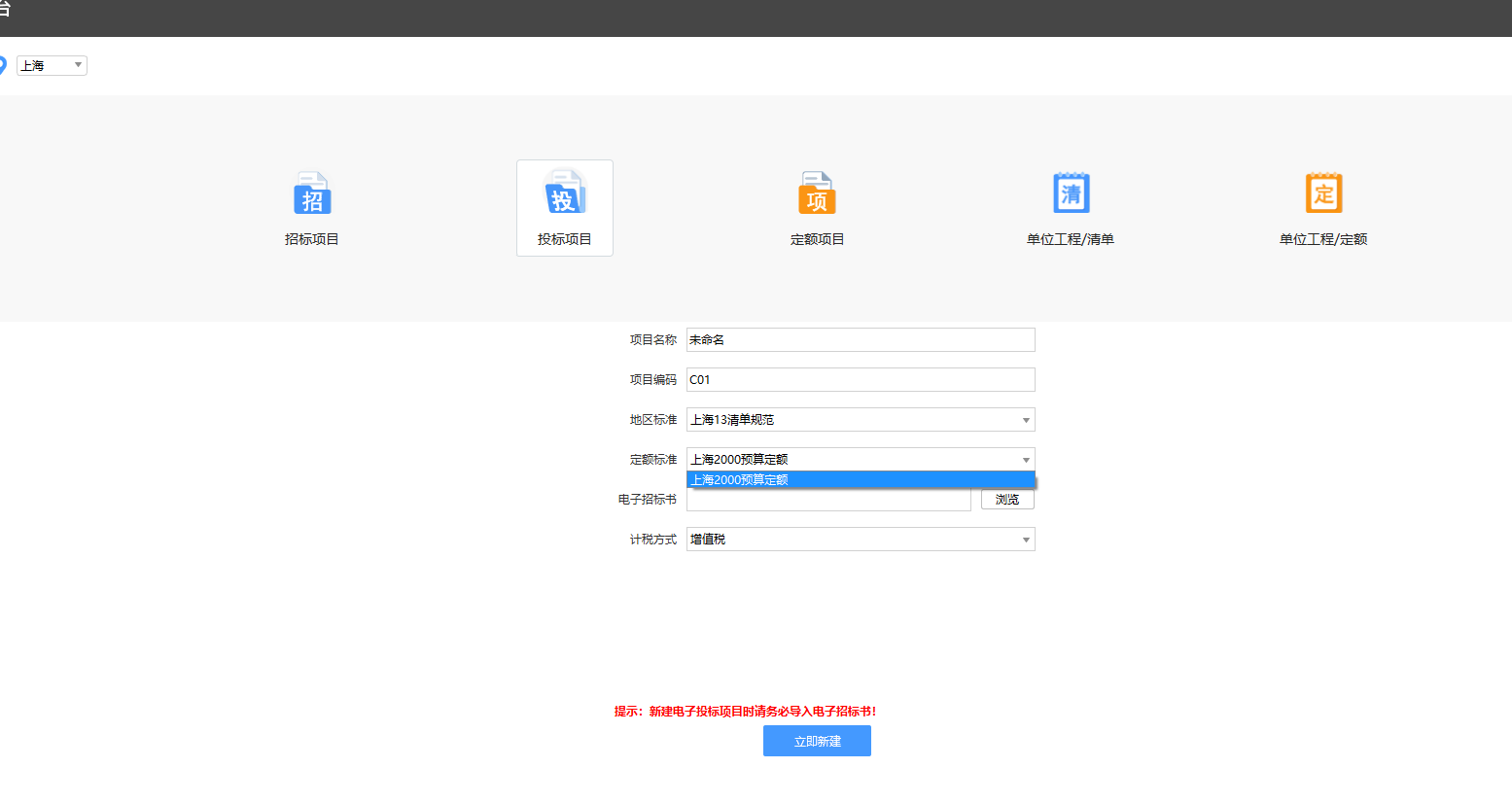Click the 地区标准 field label
Viewport: 1512px width, 803px height.
653,420
